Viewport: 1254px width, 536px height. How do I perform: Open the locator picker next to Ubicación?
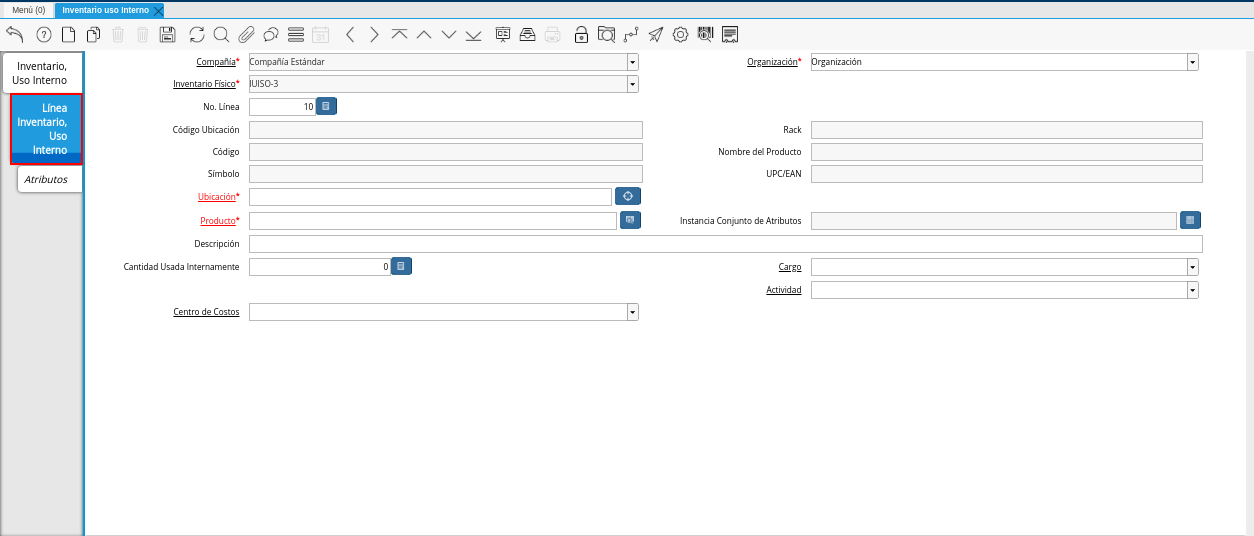pyautogui.click(x=627, y=196)
